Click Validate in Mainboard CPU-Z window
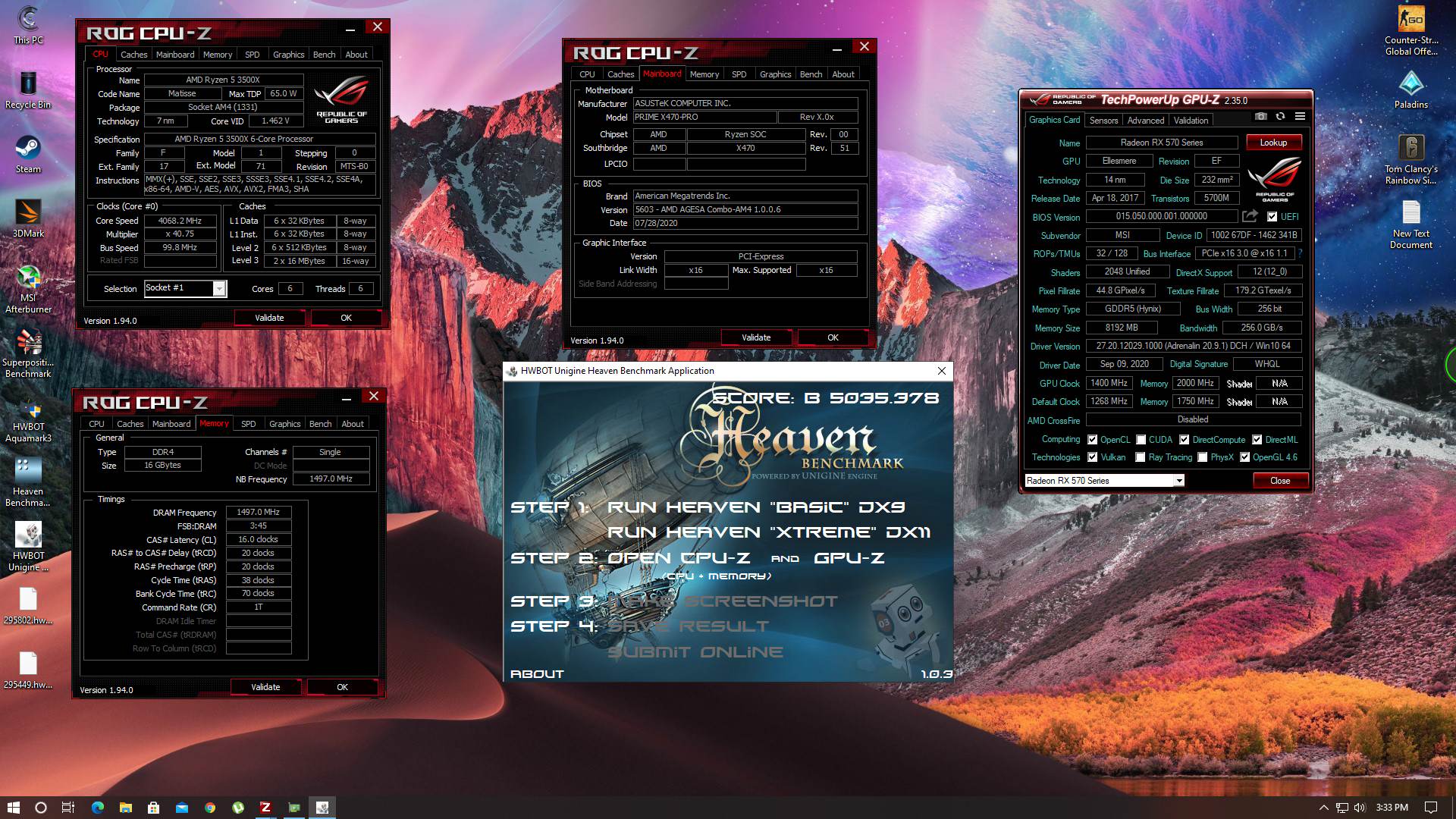 [756, 338]
